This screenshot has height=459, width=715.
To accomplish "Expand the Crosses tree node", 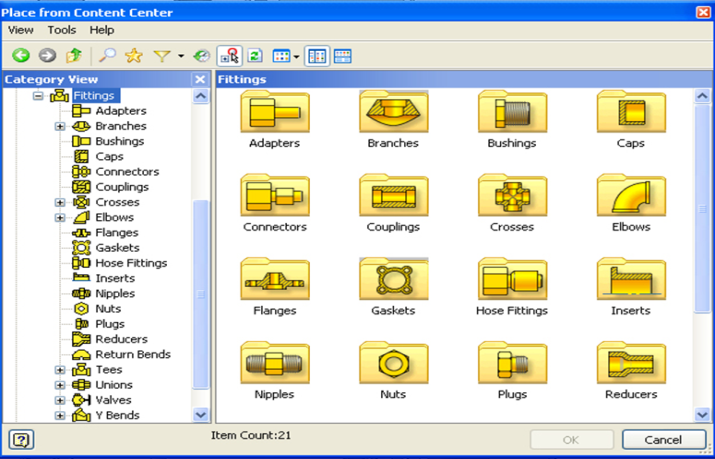I will (x=60, y=202).
